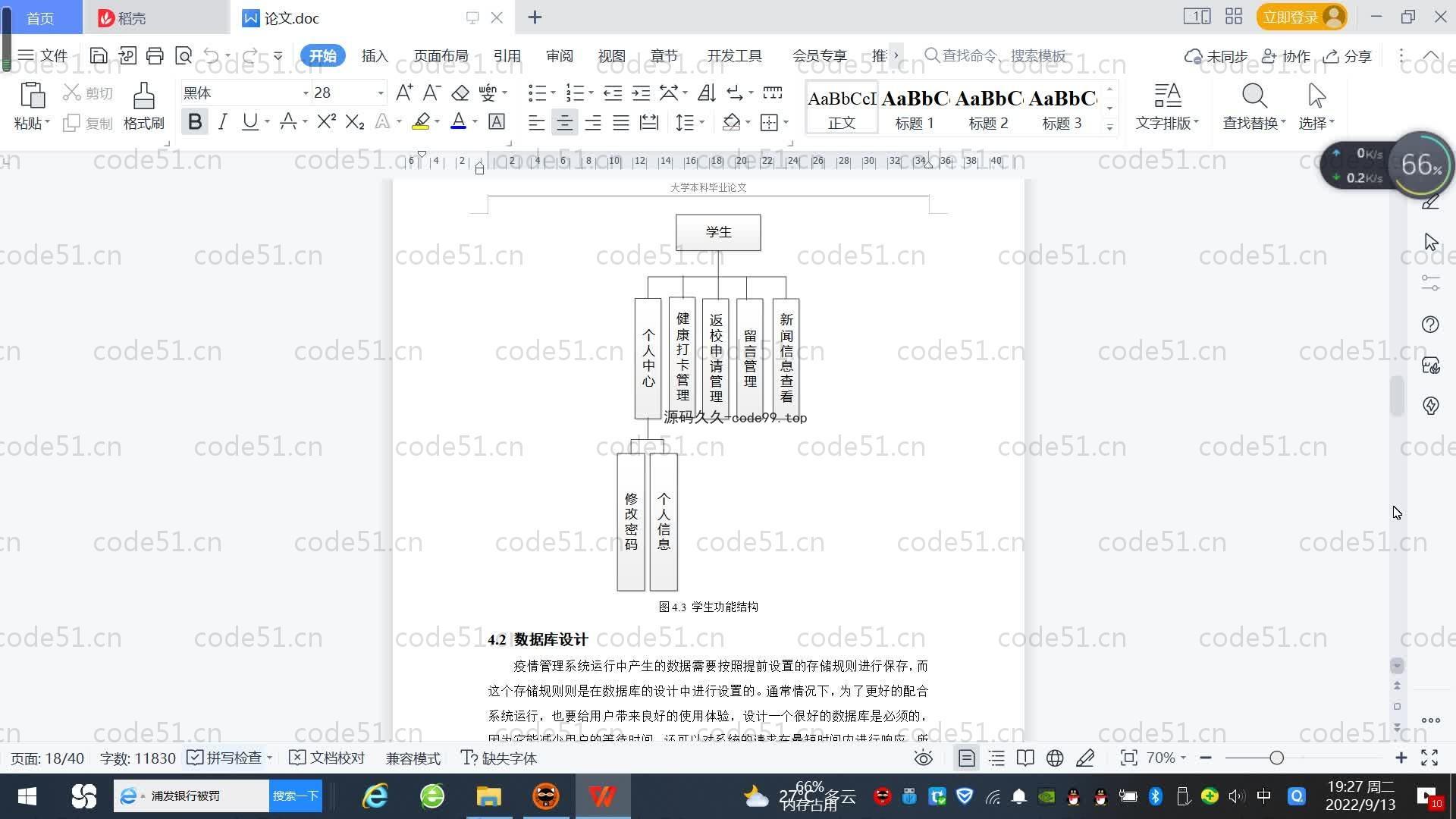1456x819 pixels.
Task: Click the zoom slider handle
Action: [x=1276, y=758]
